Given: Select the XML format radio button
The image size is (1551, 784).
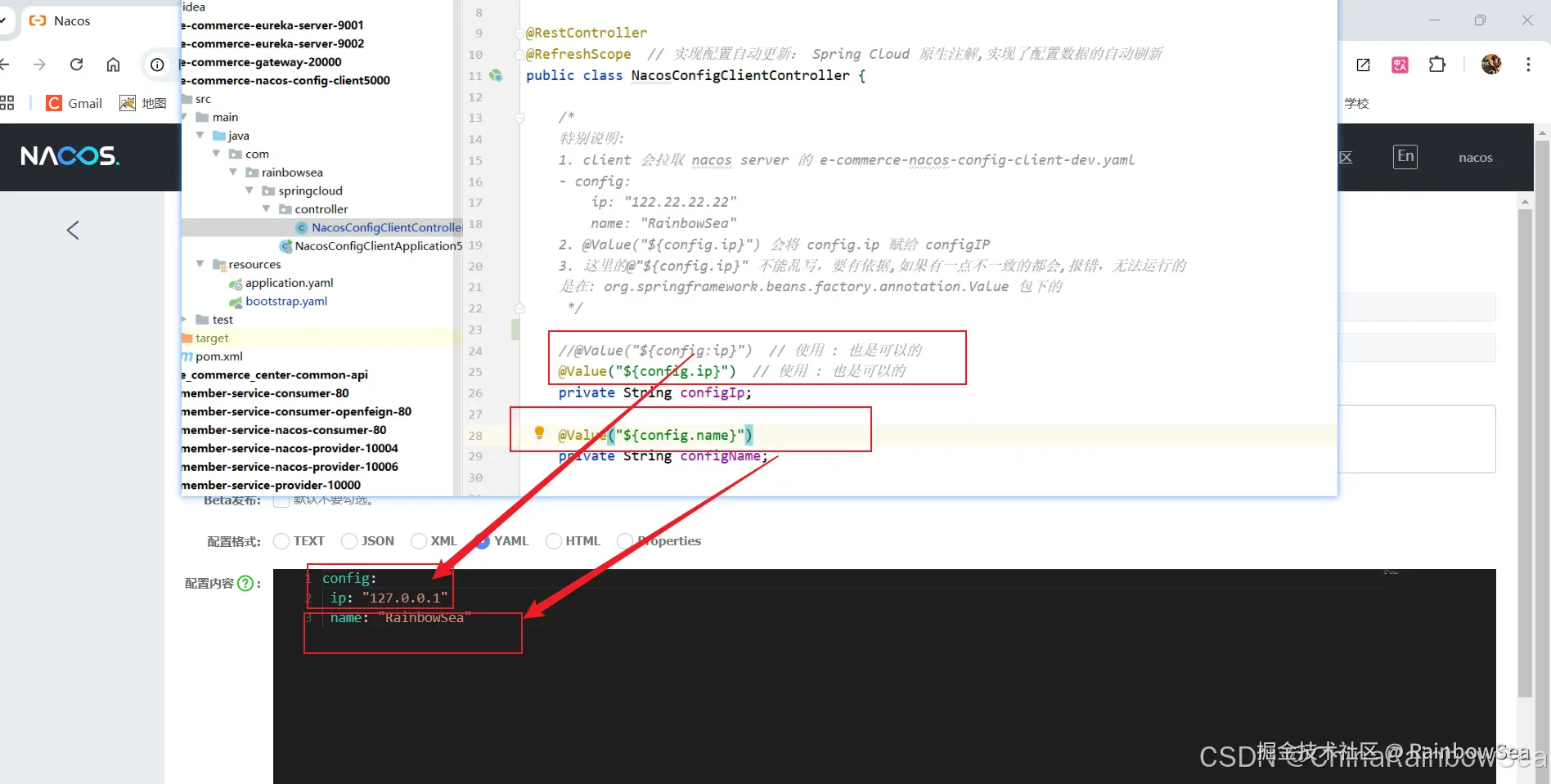Looking at the screenshot, I should coord(419,541).
